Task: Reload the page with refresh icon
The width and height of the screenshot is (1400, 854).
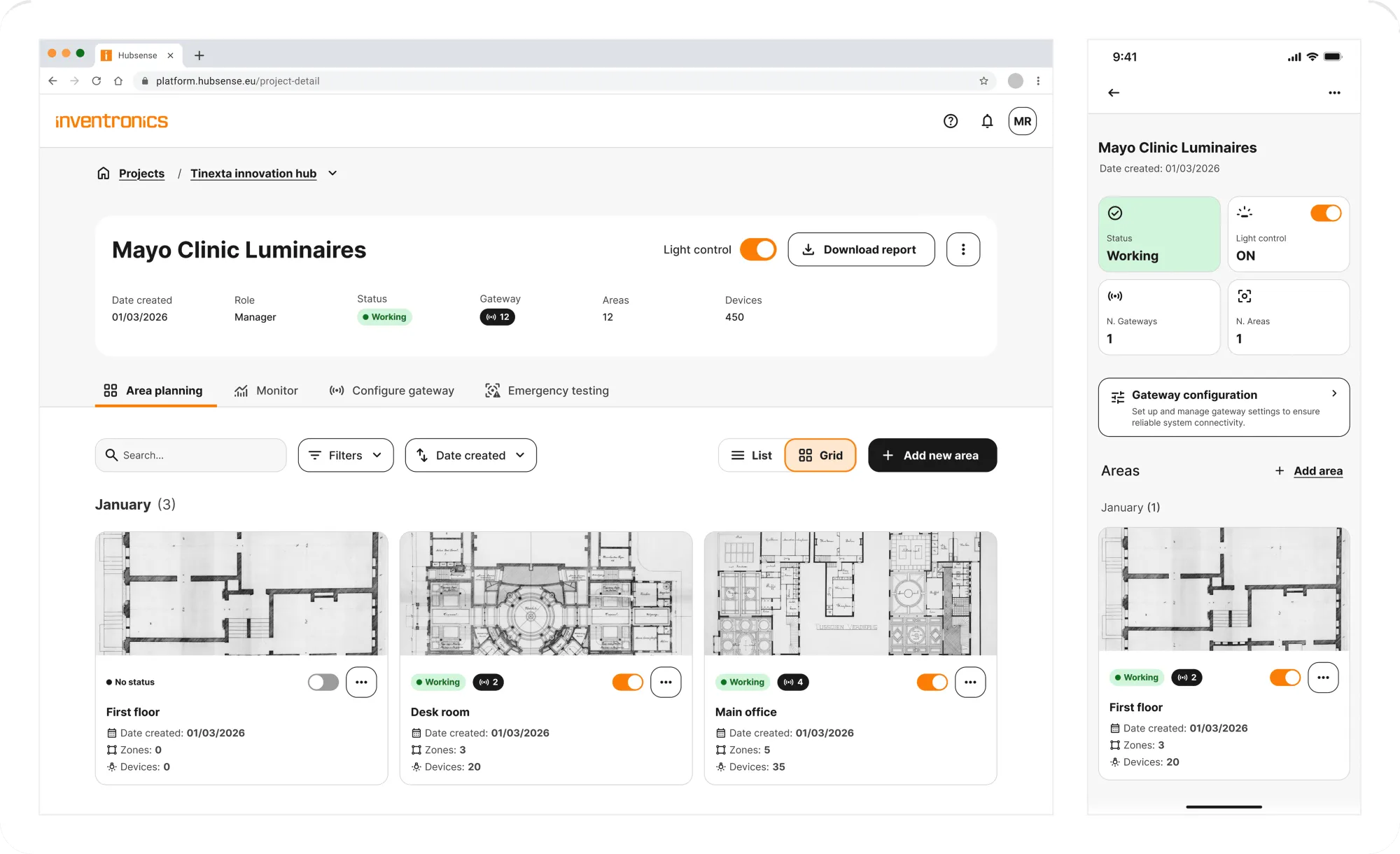Action: (97, 81)
